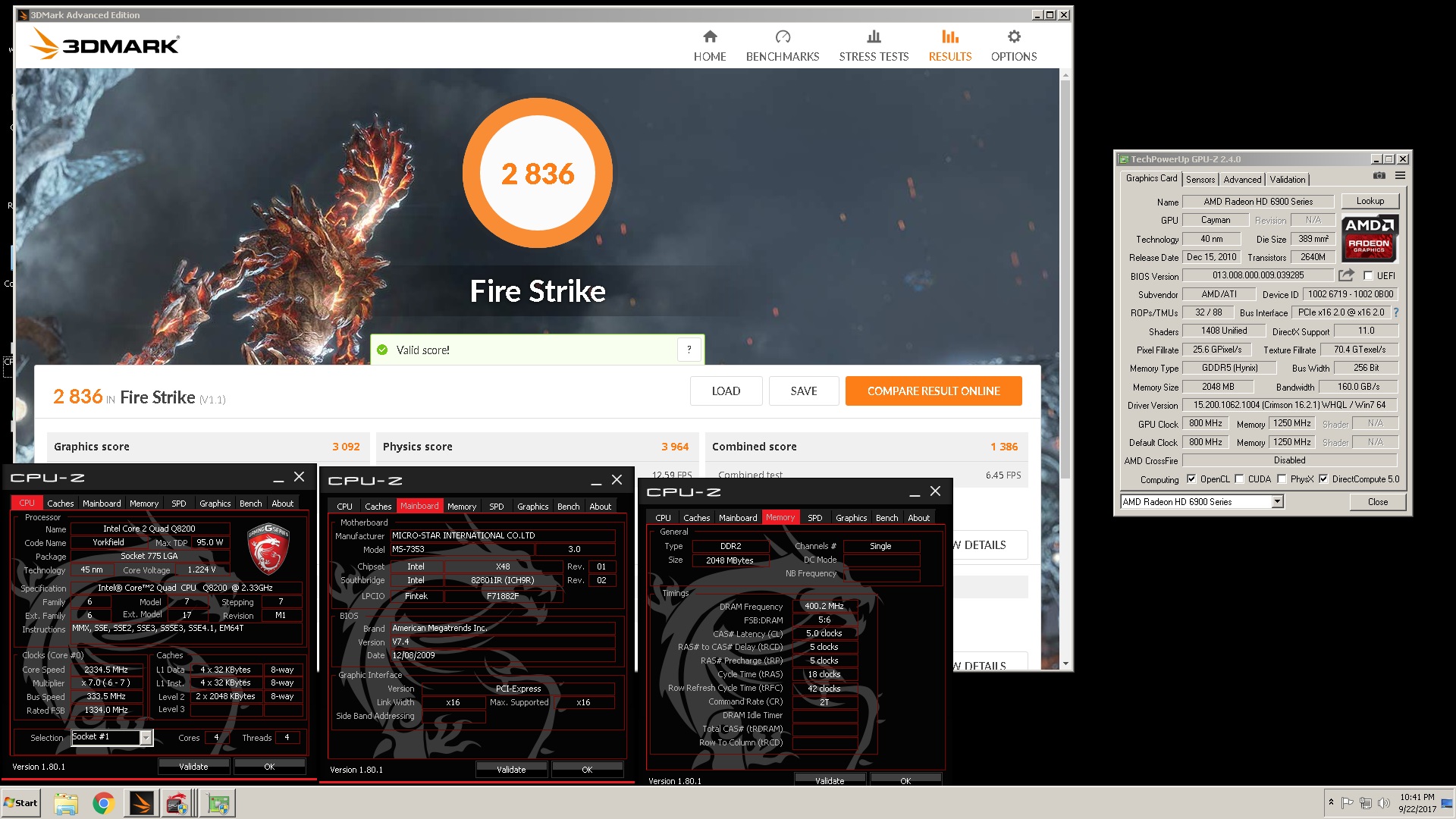Open the BENCHMARKS section in 3DMark
Image resolution: width=1456 pixels, height=819 pixels.
[x=783, y=46]
